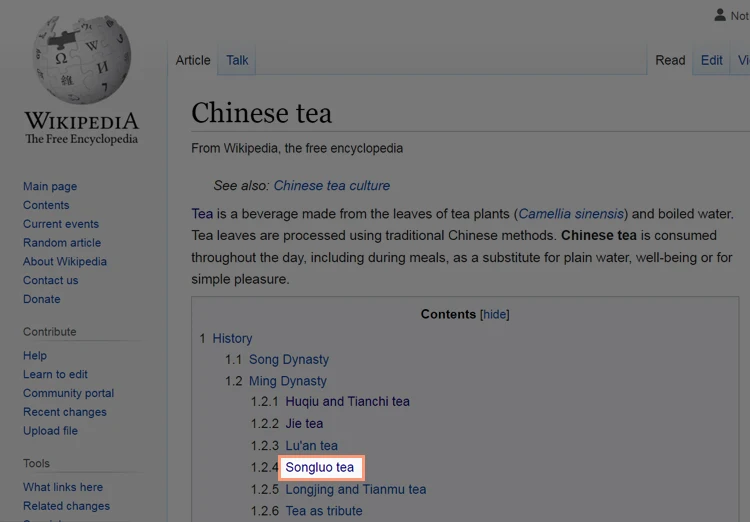Open the Donate link
Screen dimensions: 750x522
[x=42, y=299]
